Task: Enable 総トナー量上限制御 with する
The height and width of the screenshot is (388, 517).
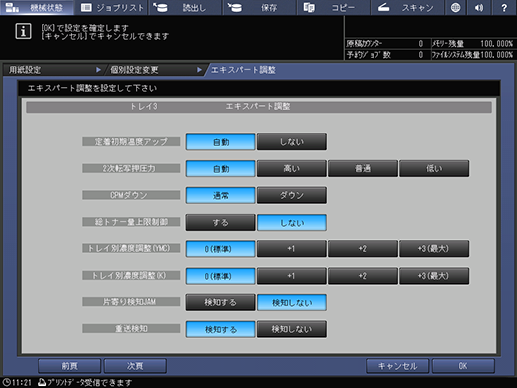Action: 221,222
